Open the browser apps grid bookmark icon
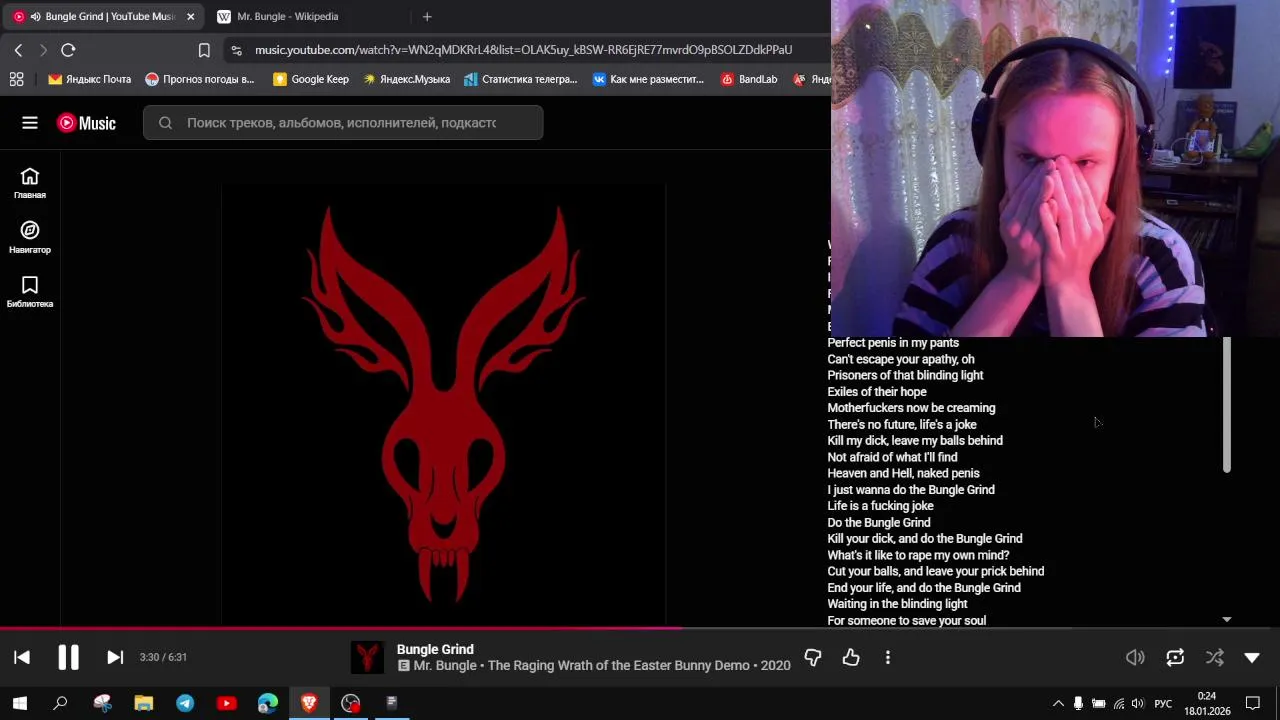The width and height of the screenshot is (1280, 720). pyautogui.click(x=16, y=79)
